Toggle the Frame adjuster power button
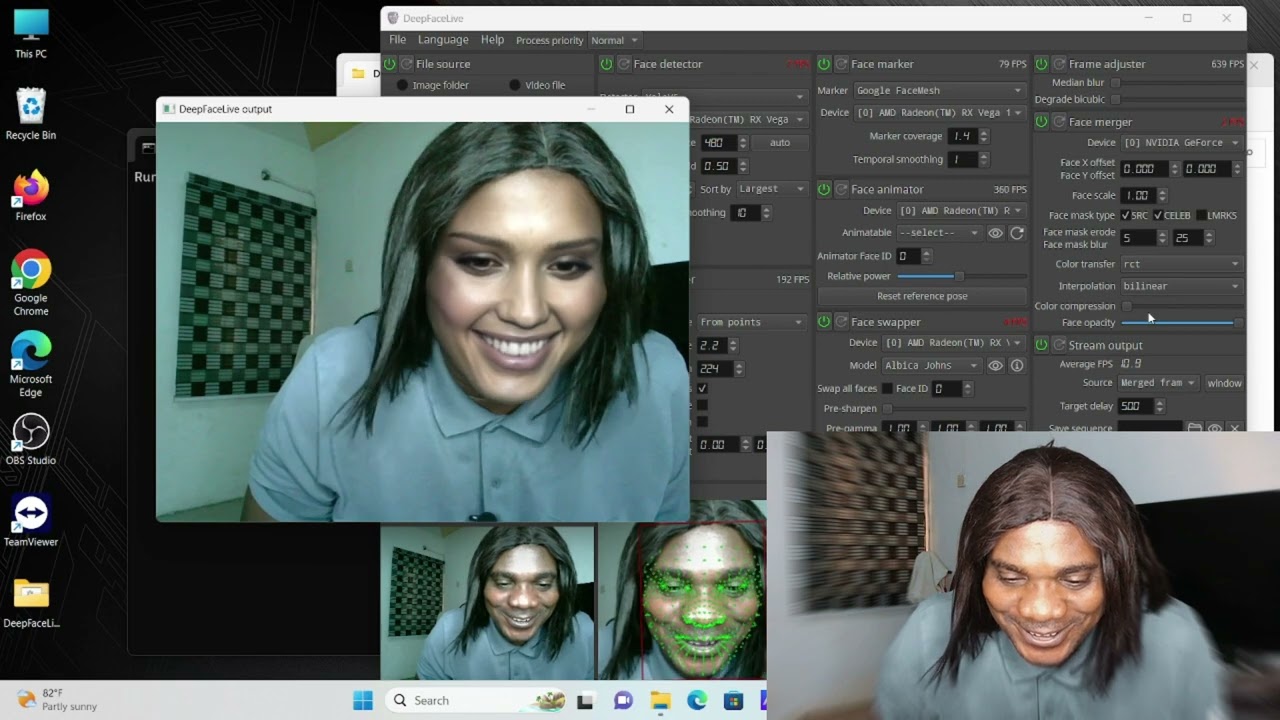Screen dimensions: 1280x720 pyautogui.click(x=1041, y=64)
